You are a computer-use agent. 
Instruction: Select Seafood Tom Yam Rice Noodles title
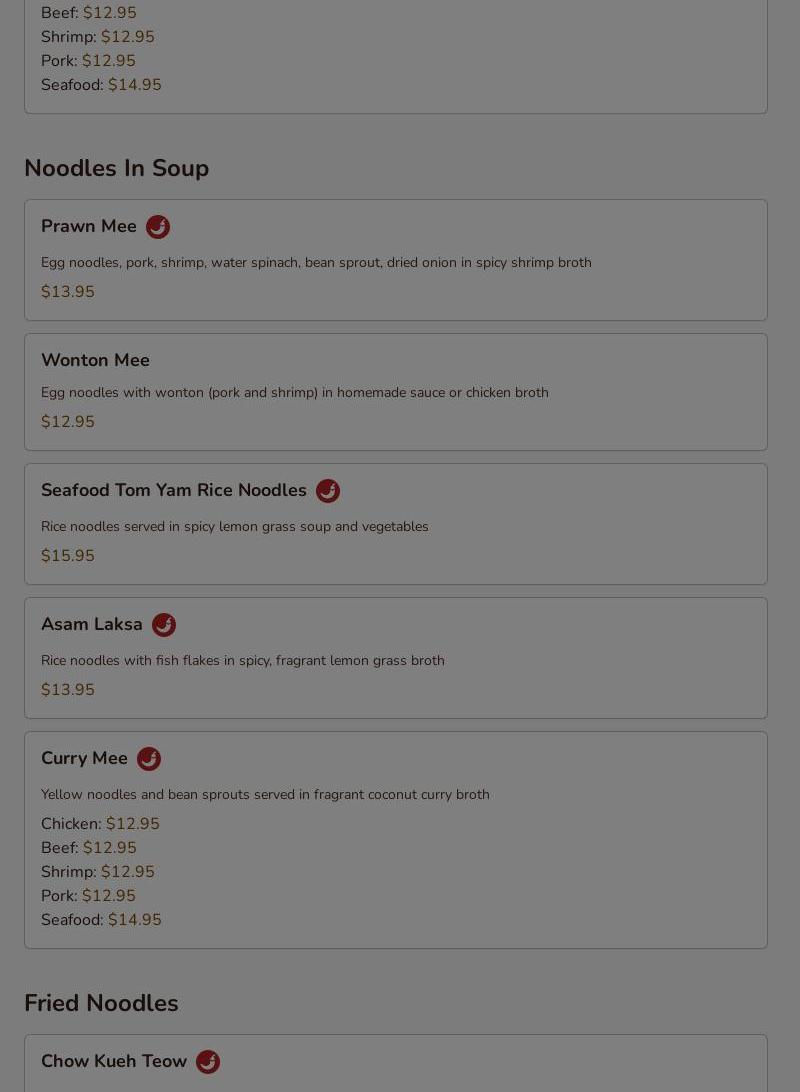pyautogui.click(x=173, y=490)
